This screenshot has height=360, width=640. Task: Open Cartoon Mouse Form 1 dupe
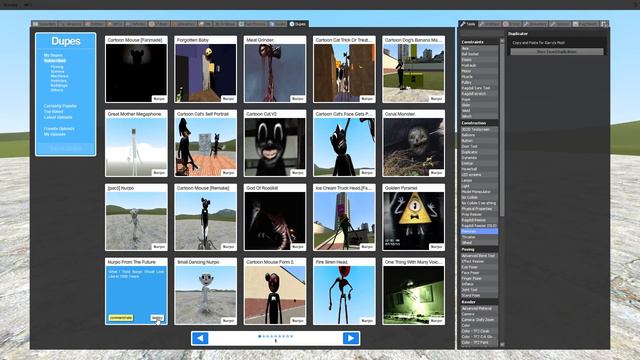click(x=275, y=291)
